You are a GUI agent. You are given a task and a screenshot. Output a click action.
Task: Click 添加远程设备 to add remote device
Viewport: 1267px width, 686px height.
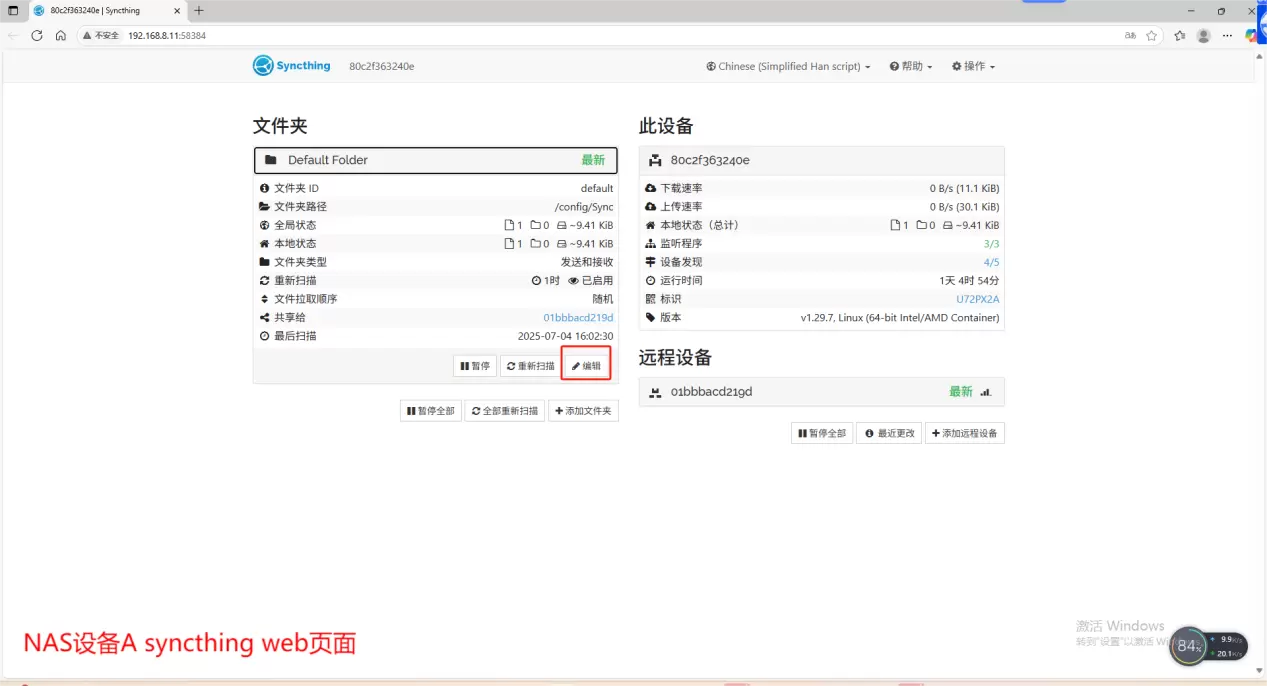(964, 433)
